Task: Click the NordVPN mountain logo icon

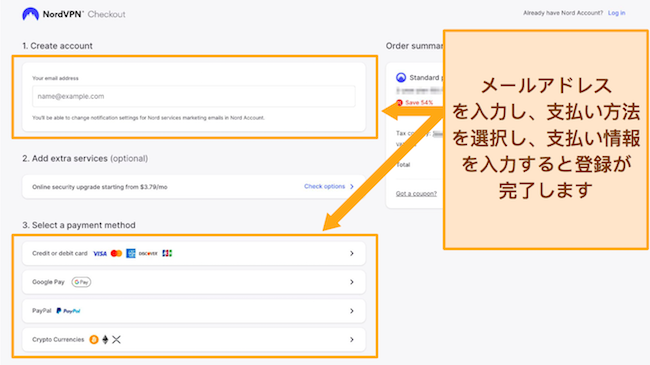Action: point(30,14)
